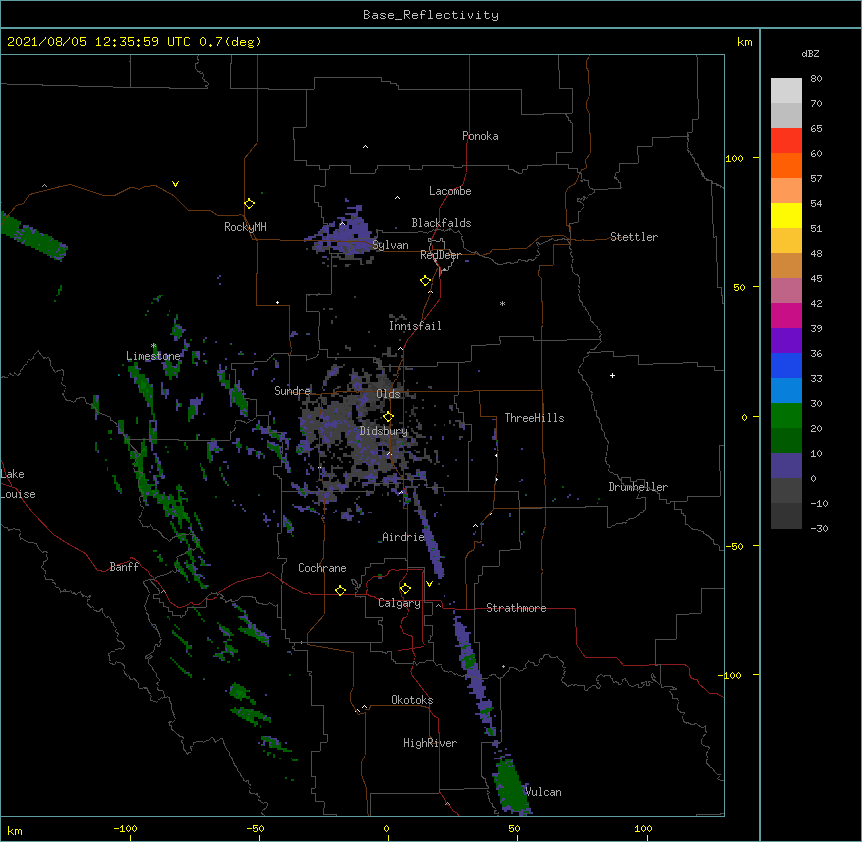The width and height of the screenshot is (862, 842).
Task: Select the yellow diamond marker under Cochrane
Action: point(340,590)
